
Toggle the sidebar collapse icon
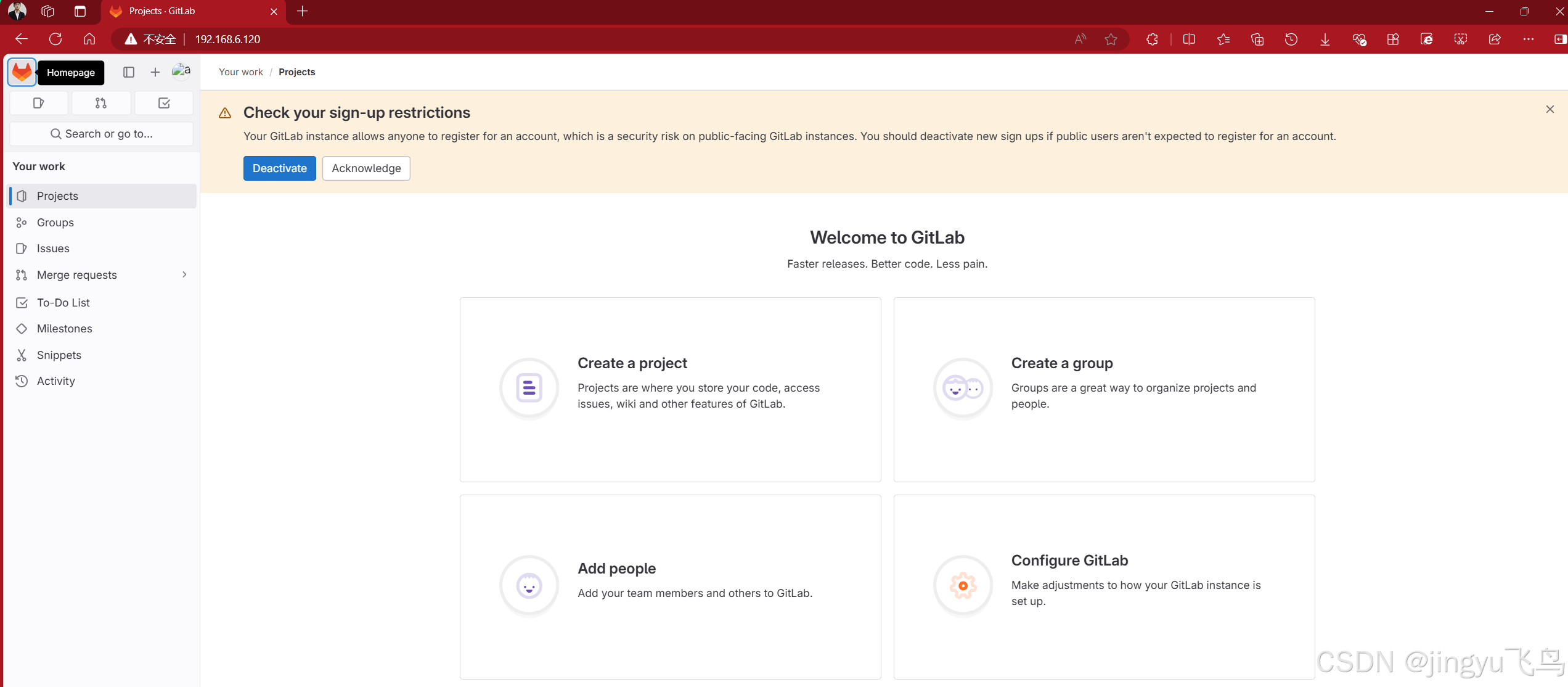click(x=129, y=72)
